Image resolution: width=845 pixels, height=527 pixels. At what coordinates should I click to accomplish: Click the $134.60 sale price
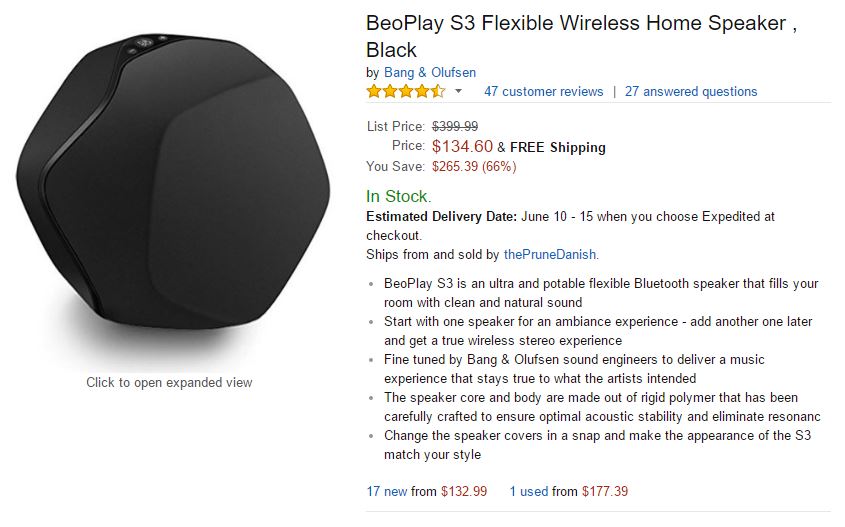tap(462, 146)
